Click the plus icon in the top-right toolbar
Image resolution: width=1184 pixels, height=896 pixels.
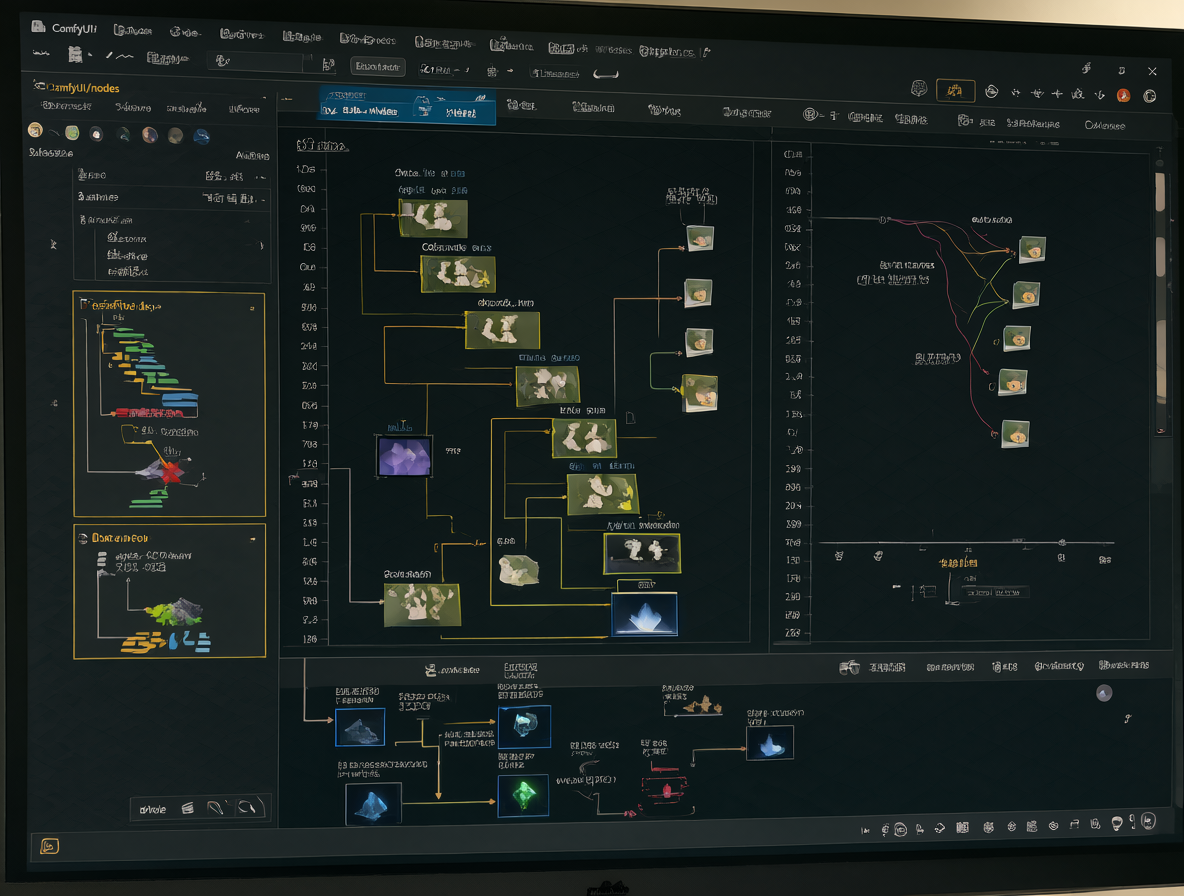(x=1057, y=94)
